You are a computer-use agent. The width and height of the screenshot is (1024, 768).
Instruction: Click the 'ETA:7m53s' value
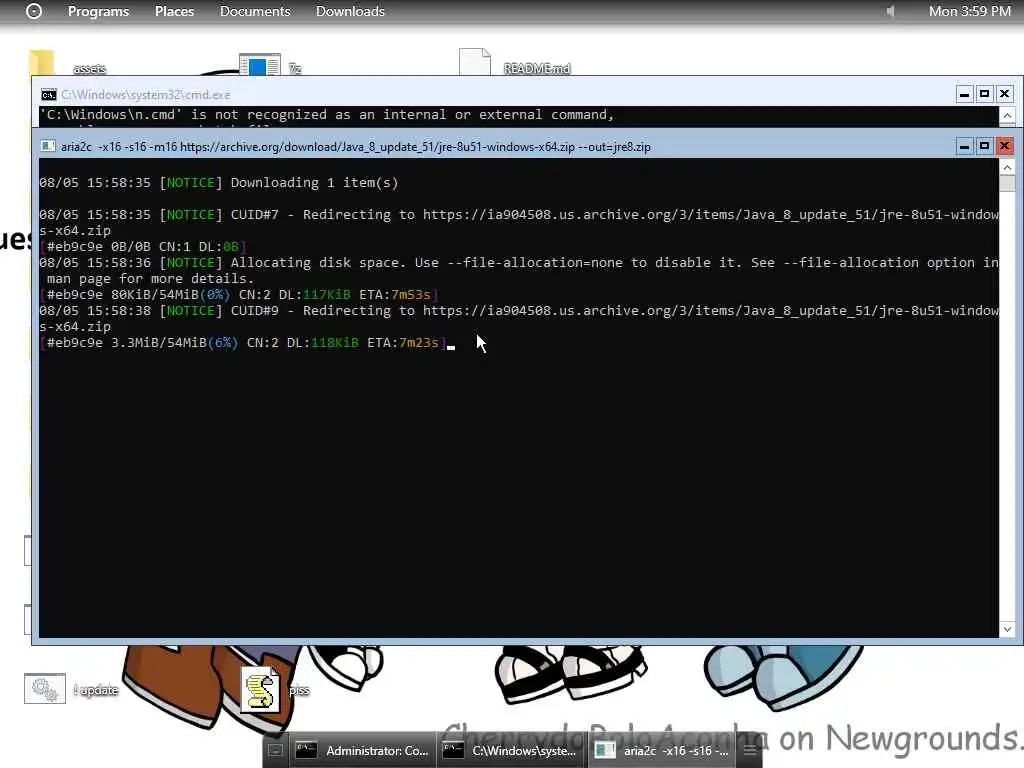pos(395,295)
